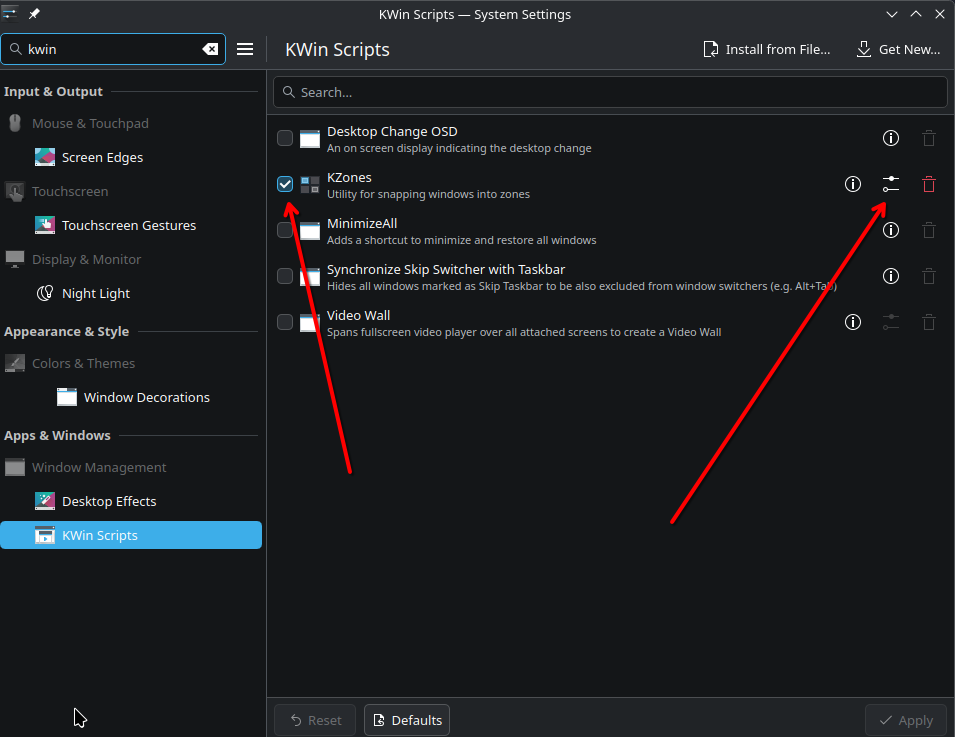Focus the scripts Search field
955x737 pixels.
pos(610,92)
